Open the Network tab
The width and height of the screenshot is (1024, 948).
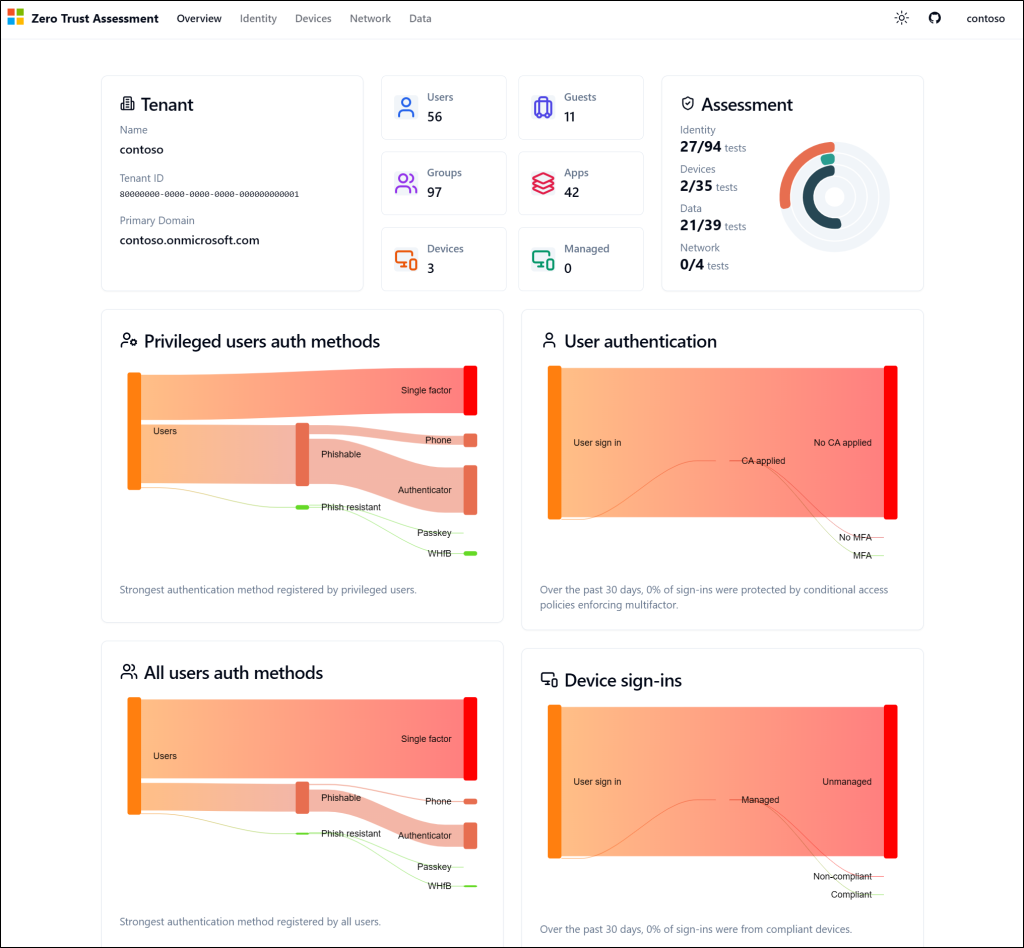tap(370, 18)
